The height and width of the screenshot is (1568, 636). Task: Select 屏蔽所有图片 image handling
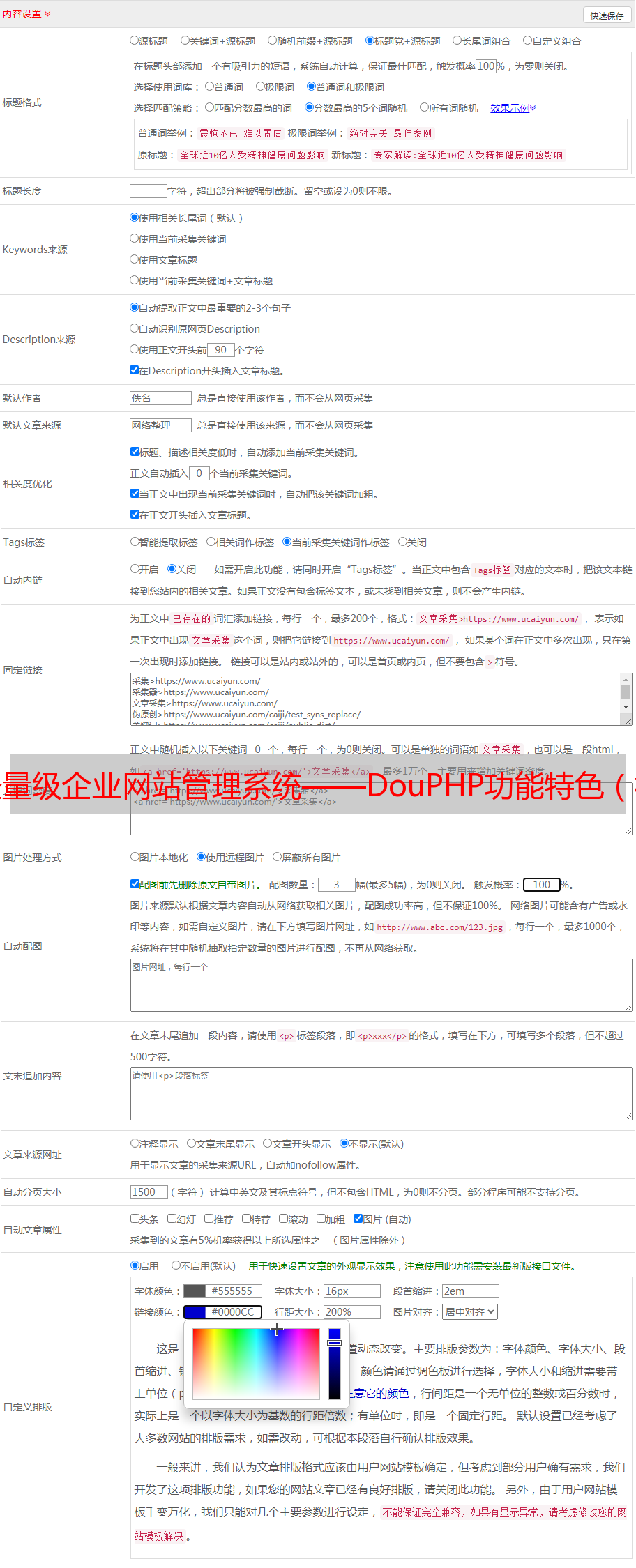278,857
